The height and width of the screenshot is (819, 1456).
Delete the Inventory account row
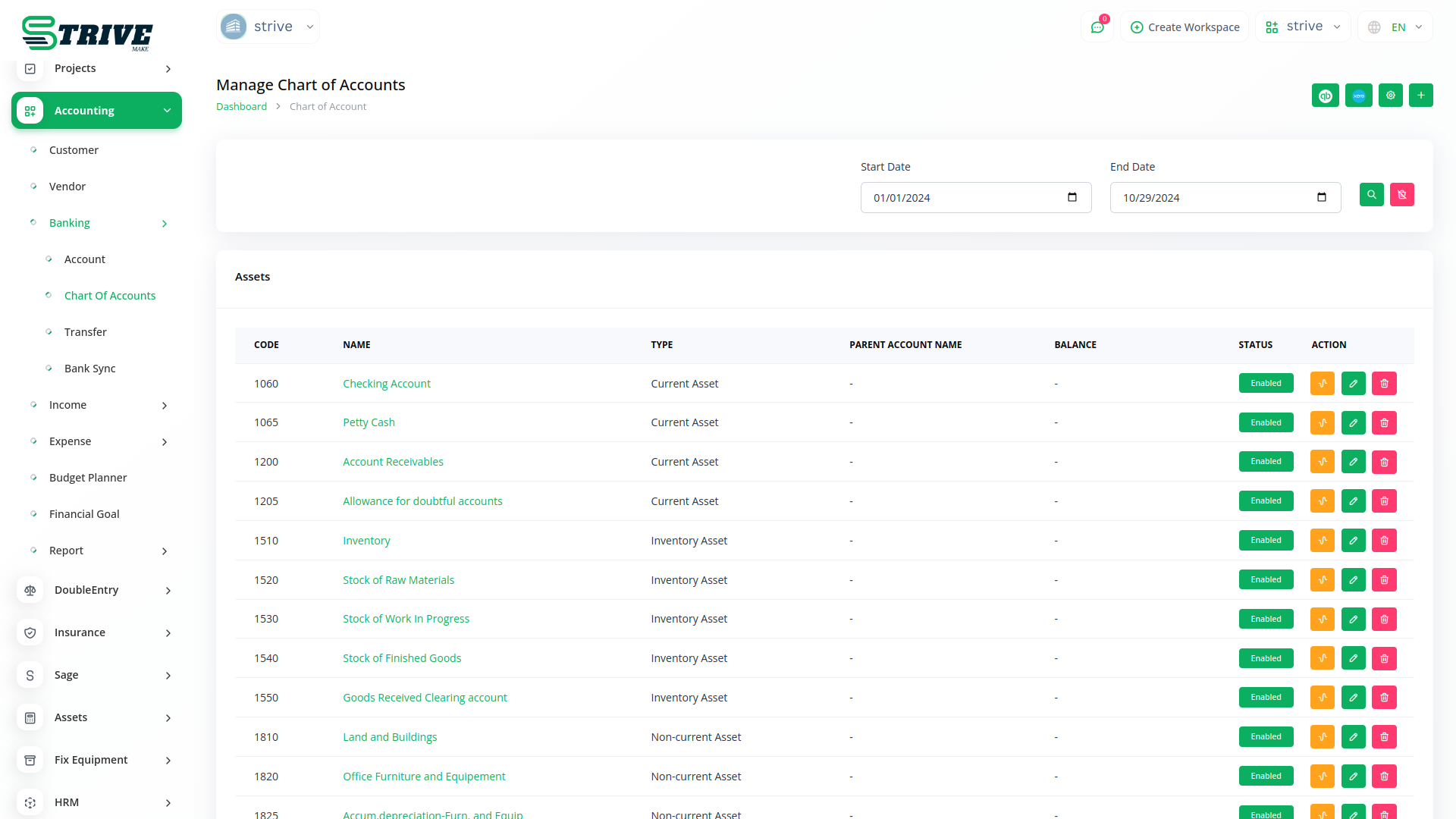point(1384,541)
